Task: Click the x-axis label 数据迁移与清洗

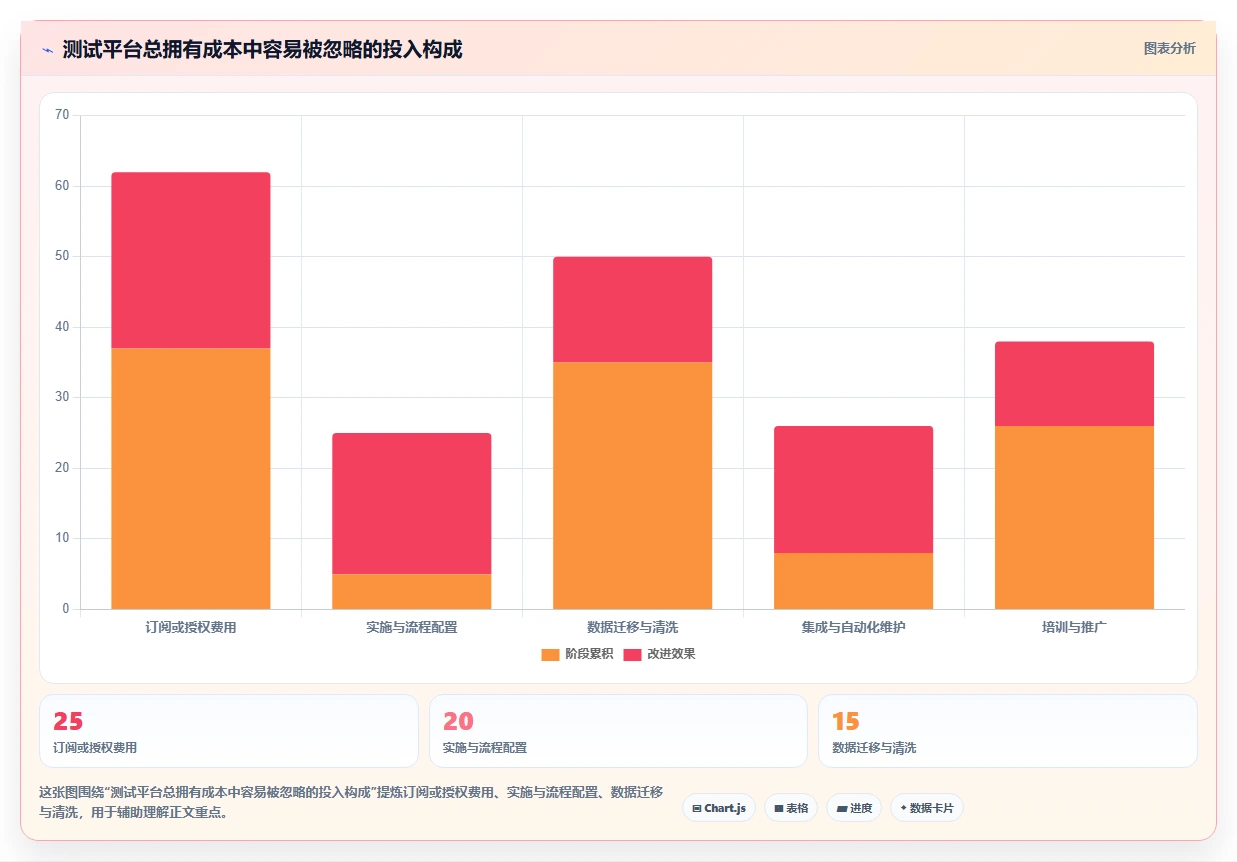Action: (x=633, y=628)
